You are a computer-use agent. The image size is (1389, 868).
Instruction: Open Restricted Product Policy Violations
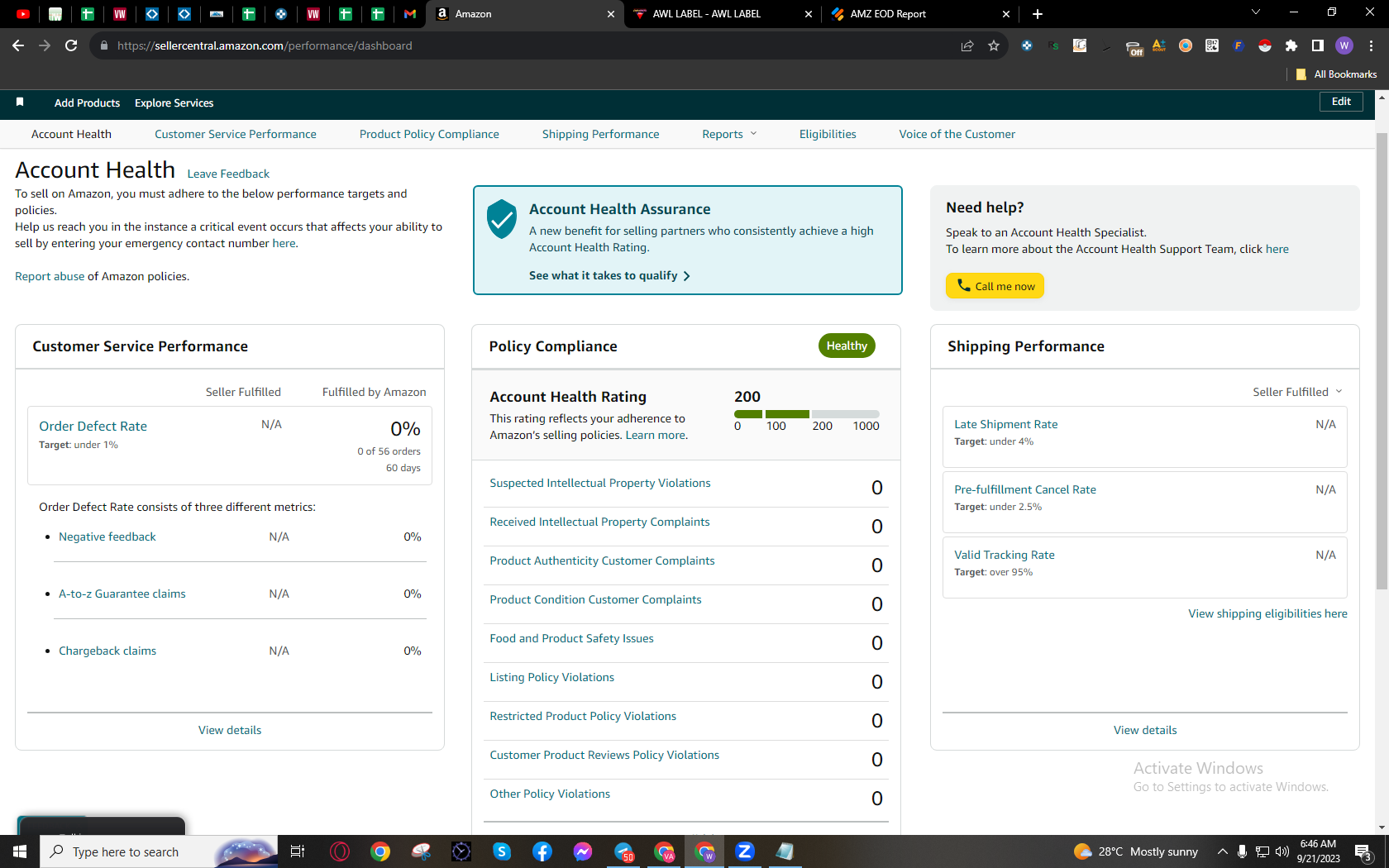(583, 716)
